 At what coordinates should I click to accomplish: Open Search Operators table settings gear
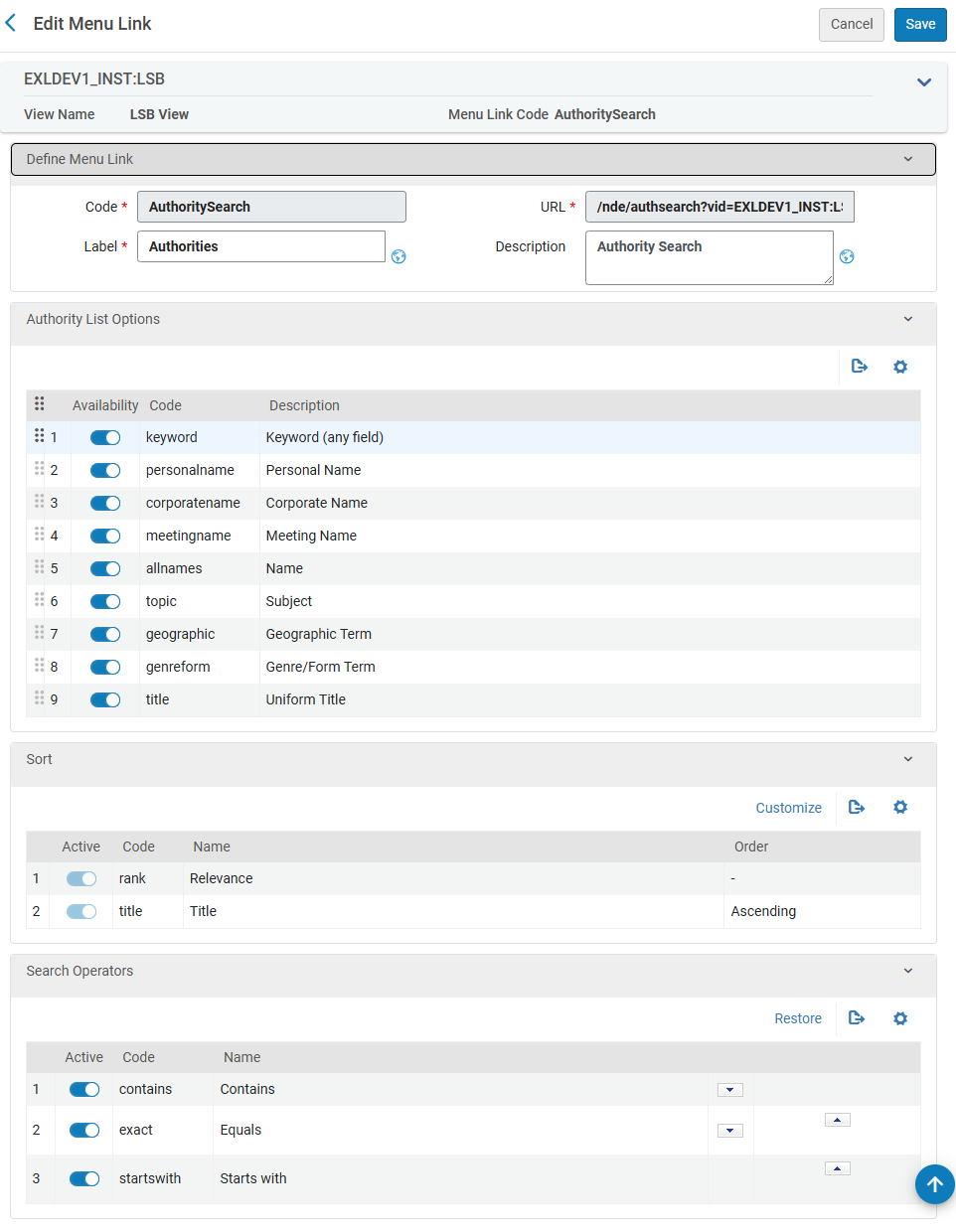coord(900,1018)
